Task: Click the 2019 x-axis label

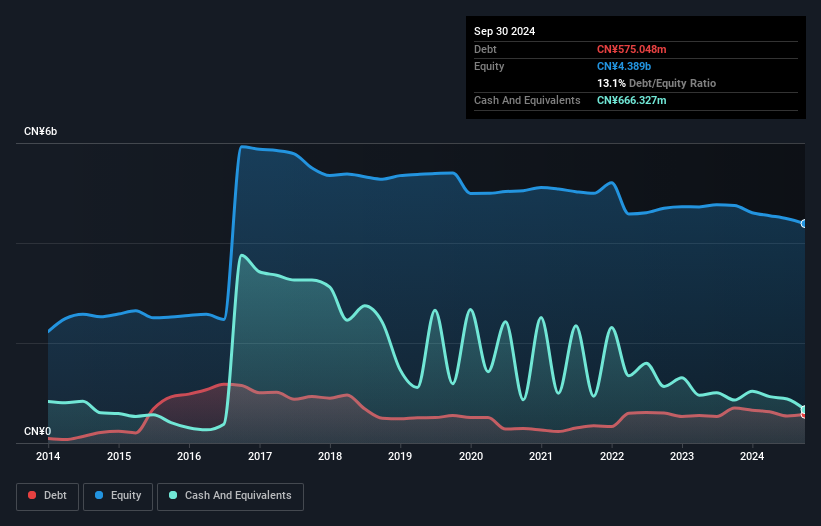Action: click(400, 456)
